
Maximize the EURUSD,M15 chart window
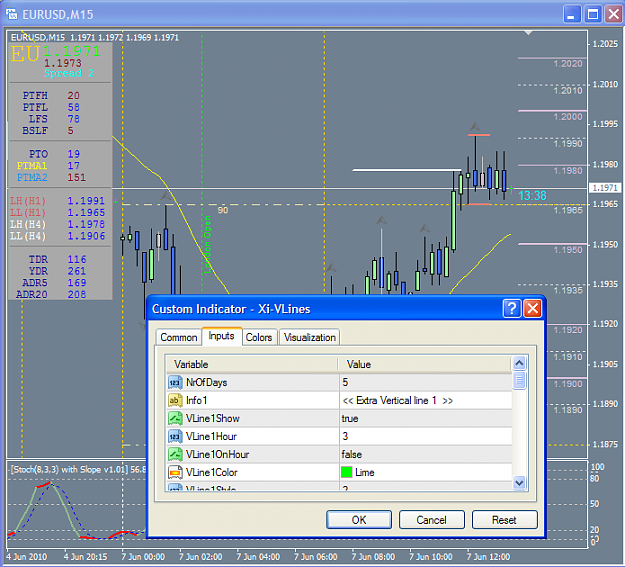[x=593, y=14]
